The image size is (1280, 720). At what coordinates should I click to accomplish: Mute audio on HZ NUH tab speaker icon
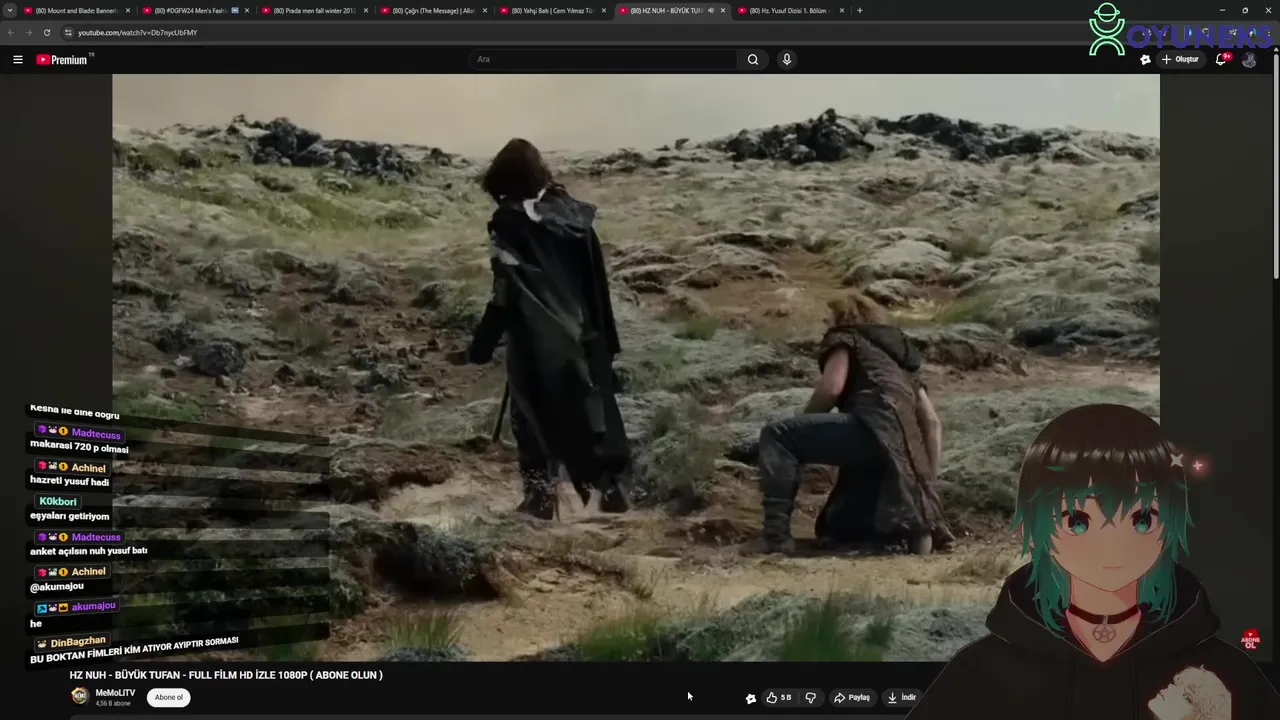tap(710, 10)
